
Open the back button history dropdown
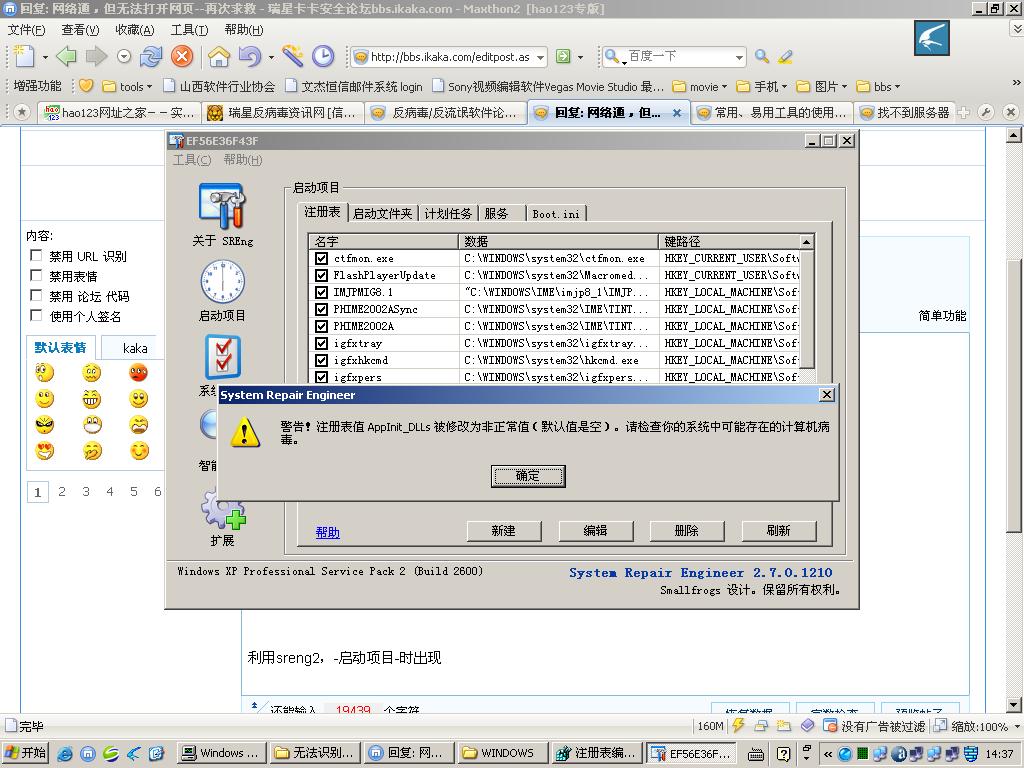123,57
